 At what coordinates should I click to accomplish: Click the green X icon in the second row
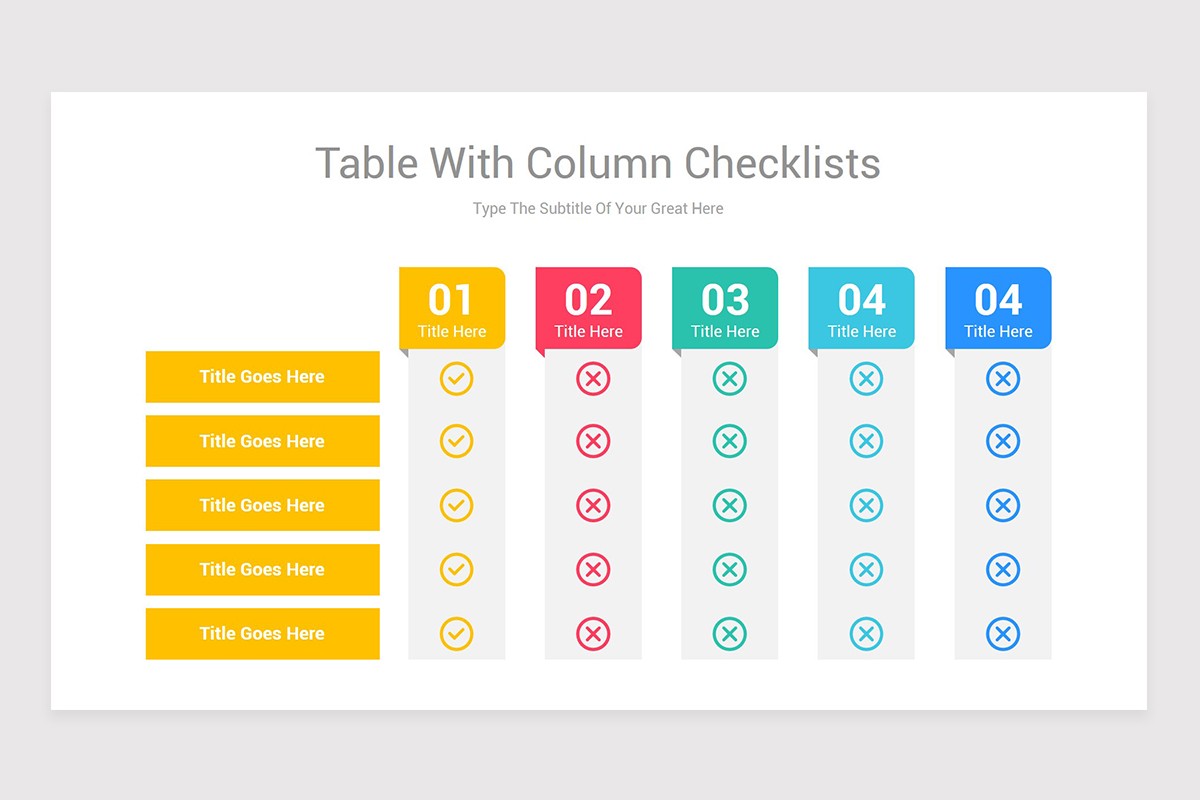click(730, 442)
